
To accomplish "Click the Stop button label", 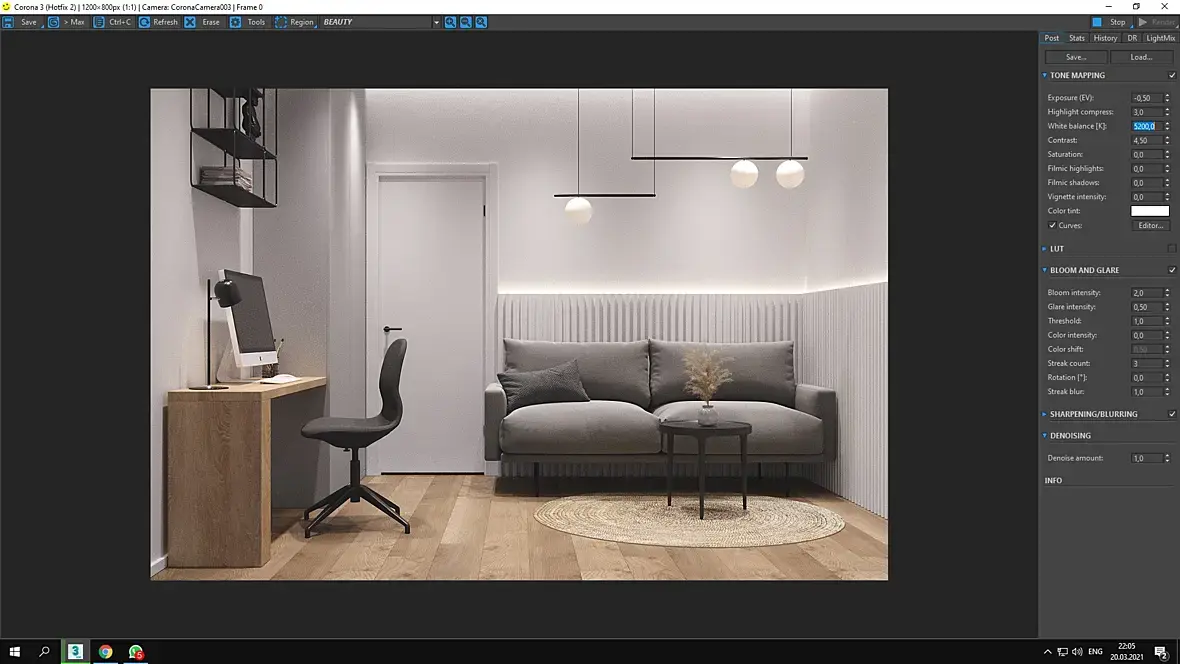I will (x=1118, y=22).
